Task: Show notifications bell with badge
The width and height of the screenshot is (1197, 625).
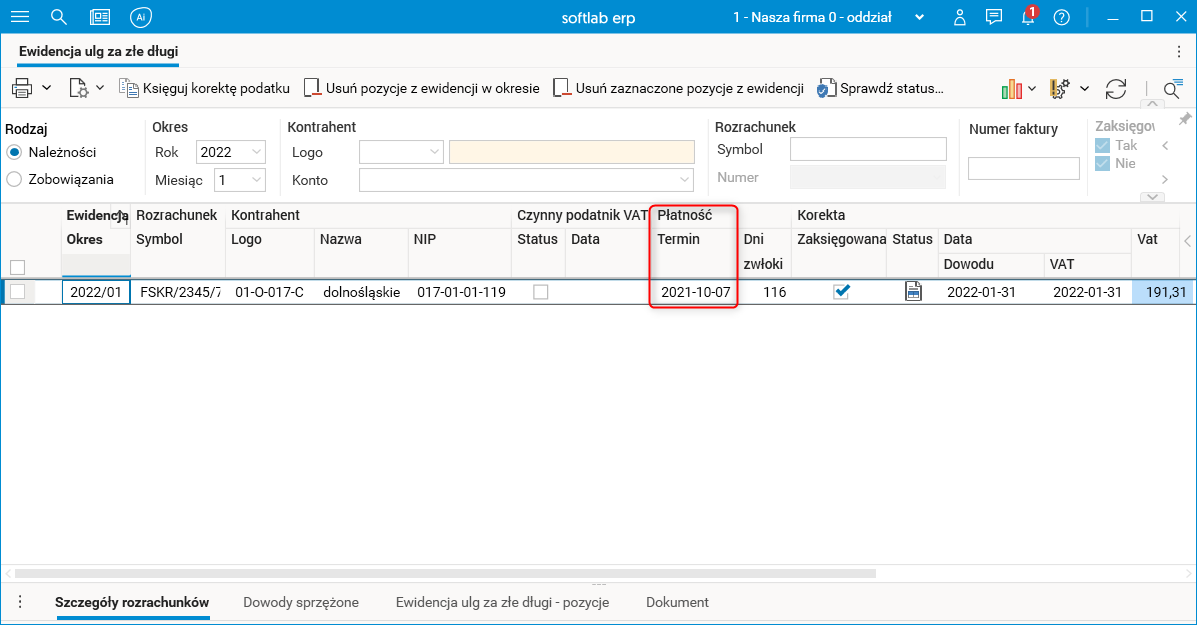Action: click(x=1028, y=16)
